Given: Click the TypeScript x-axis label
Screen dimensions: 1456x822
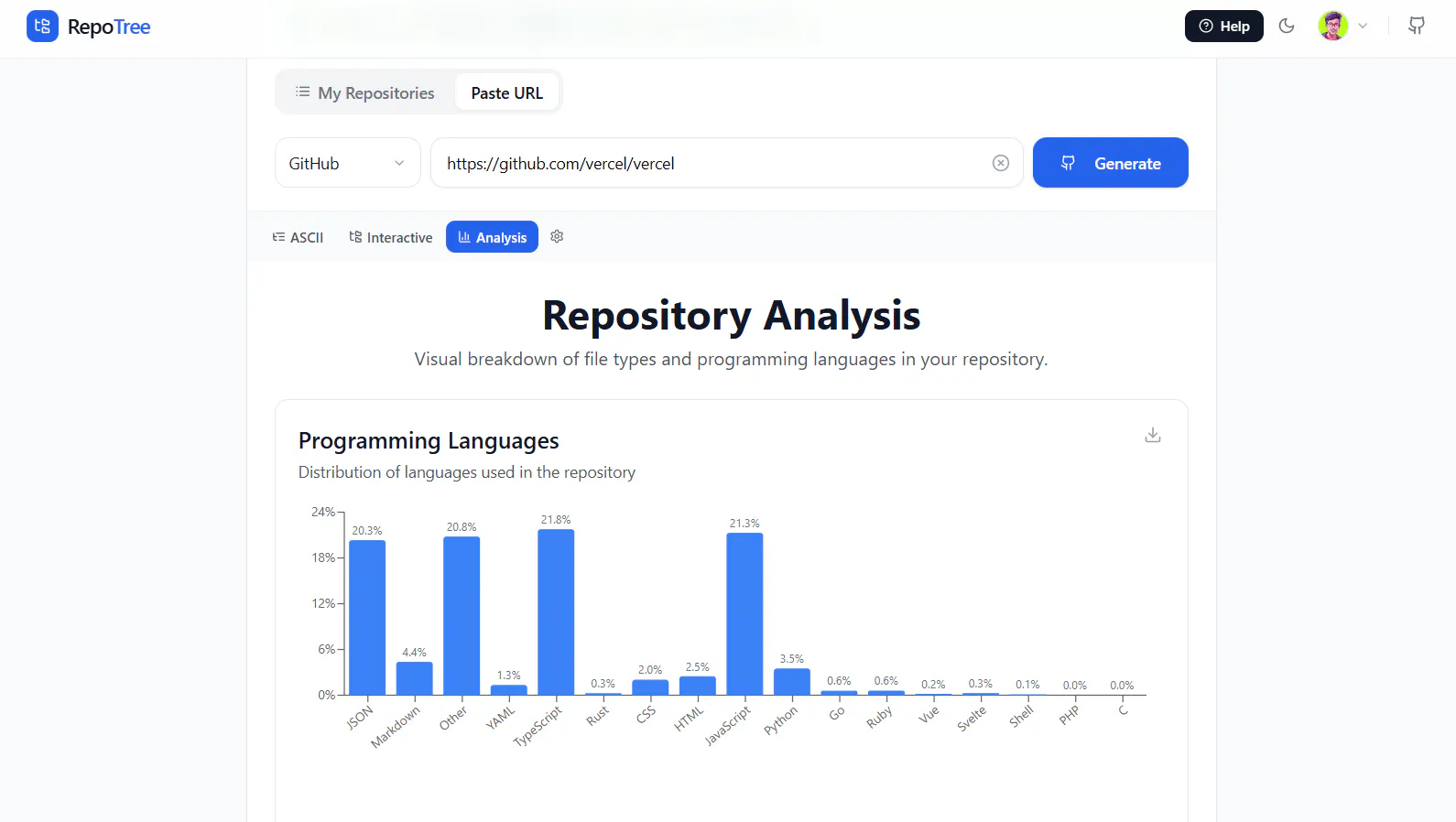Looking at the screenshot, I should point(538,727).
